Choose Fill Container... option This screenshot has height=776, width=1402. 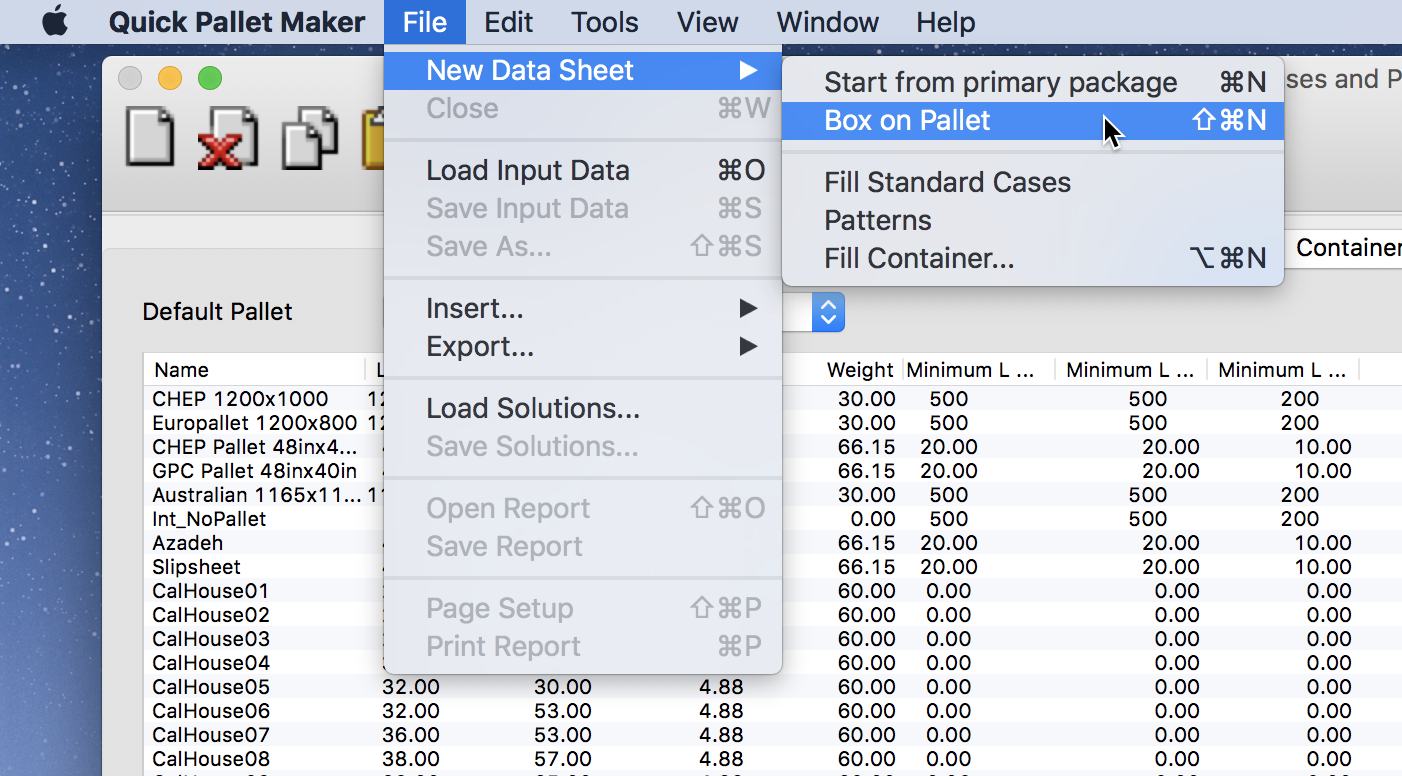1033,258
